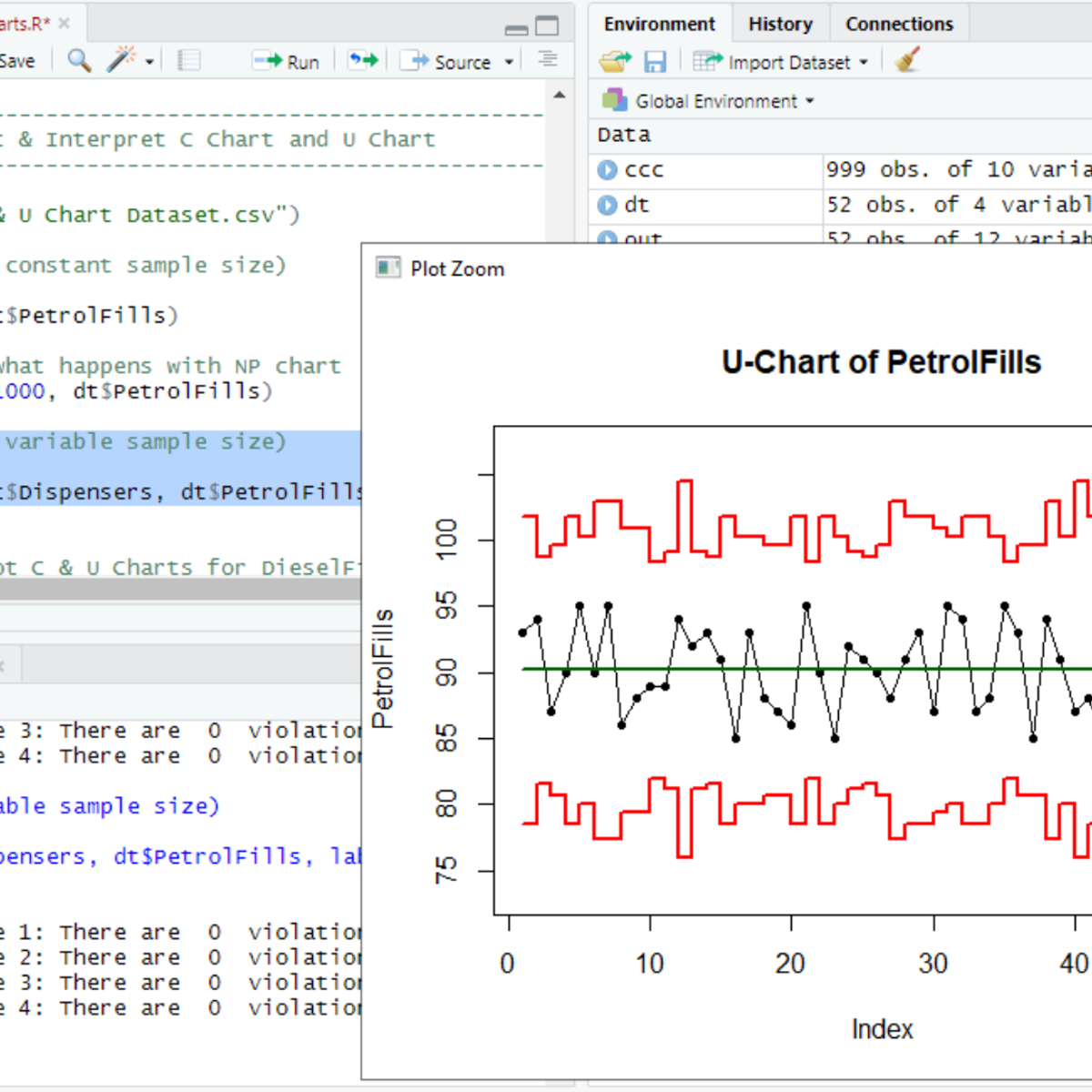The width and height of the screenshot is (1092, 1092).
Task: Re-run the previous code region
Action: click(363, 61)
